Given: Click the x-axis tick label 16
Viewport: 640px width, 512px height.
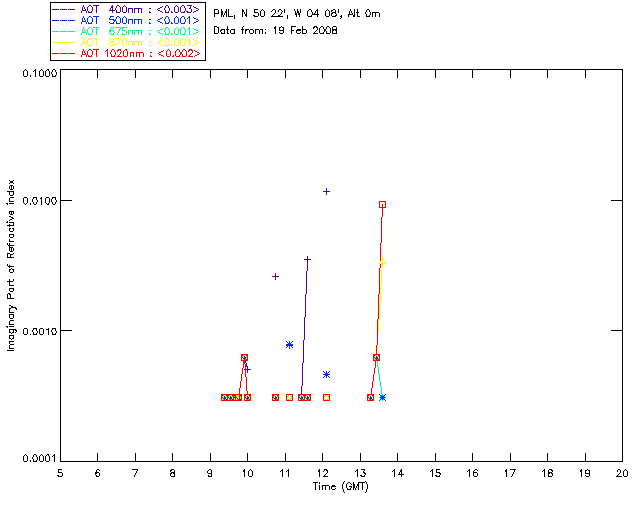Looking at the screenshot, I should pyautogui.click(x=473, y=473).
